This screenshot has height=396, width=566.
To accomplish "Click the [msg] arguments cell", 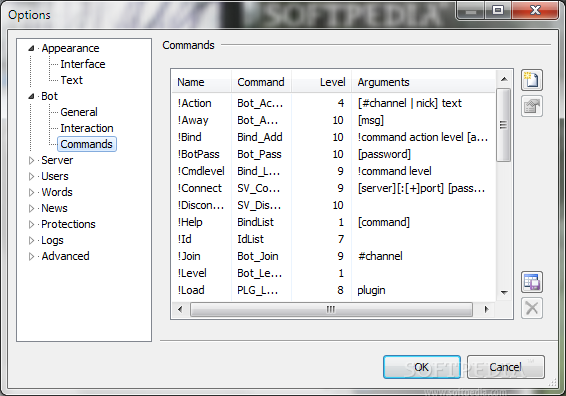I will coord(371,120).
